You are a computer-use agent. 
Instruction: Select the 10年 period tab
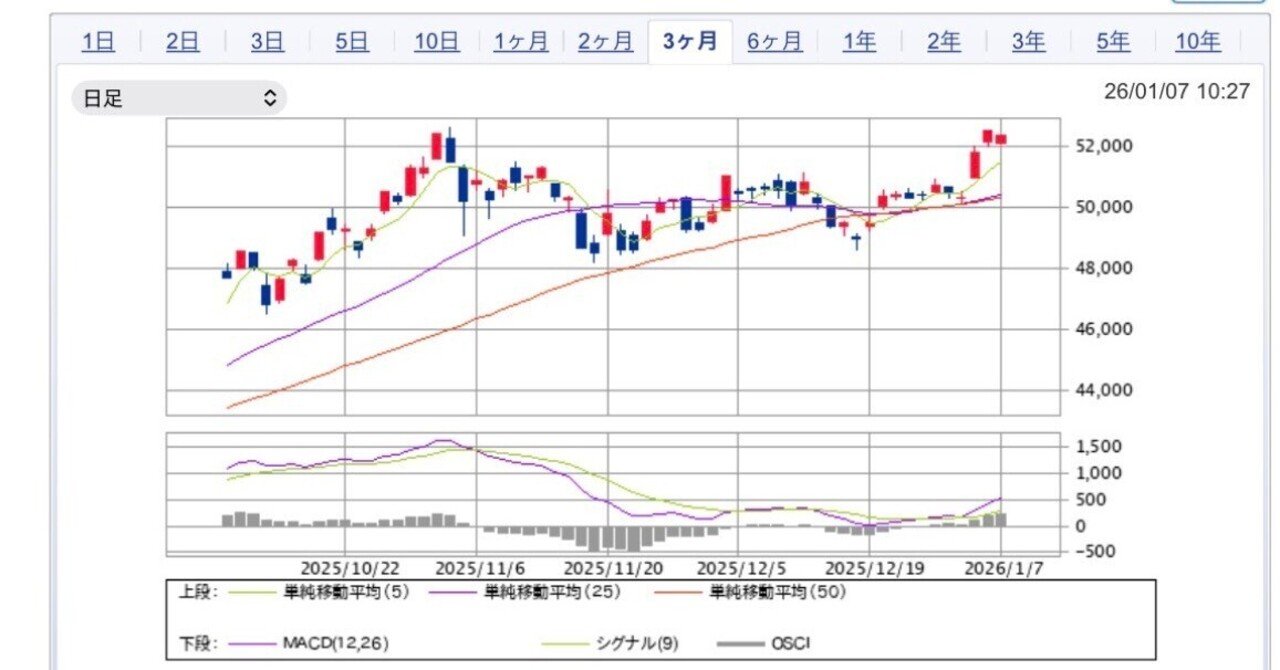pyautogui.click(x=1197, y=42)
